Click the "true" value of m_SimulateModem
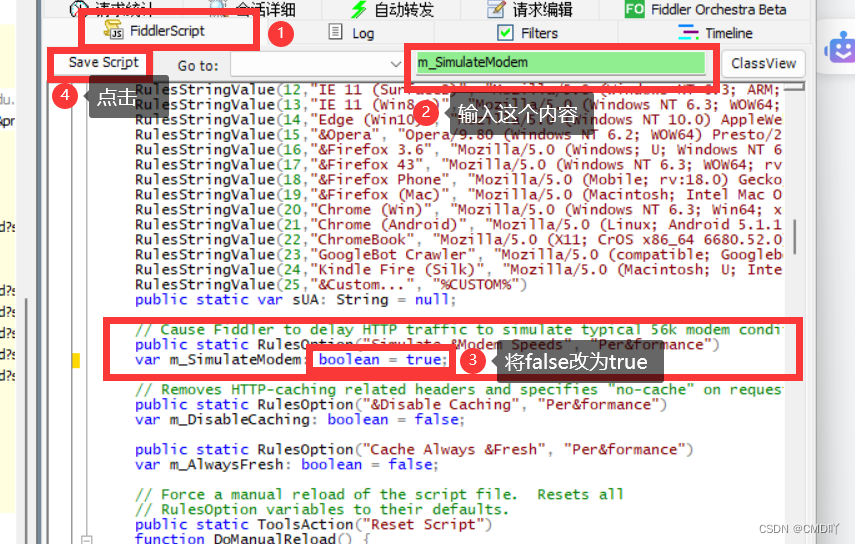The width and height of the screenshot is (855, 544). click(423, 360)
